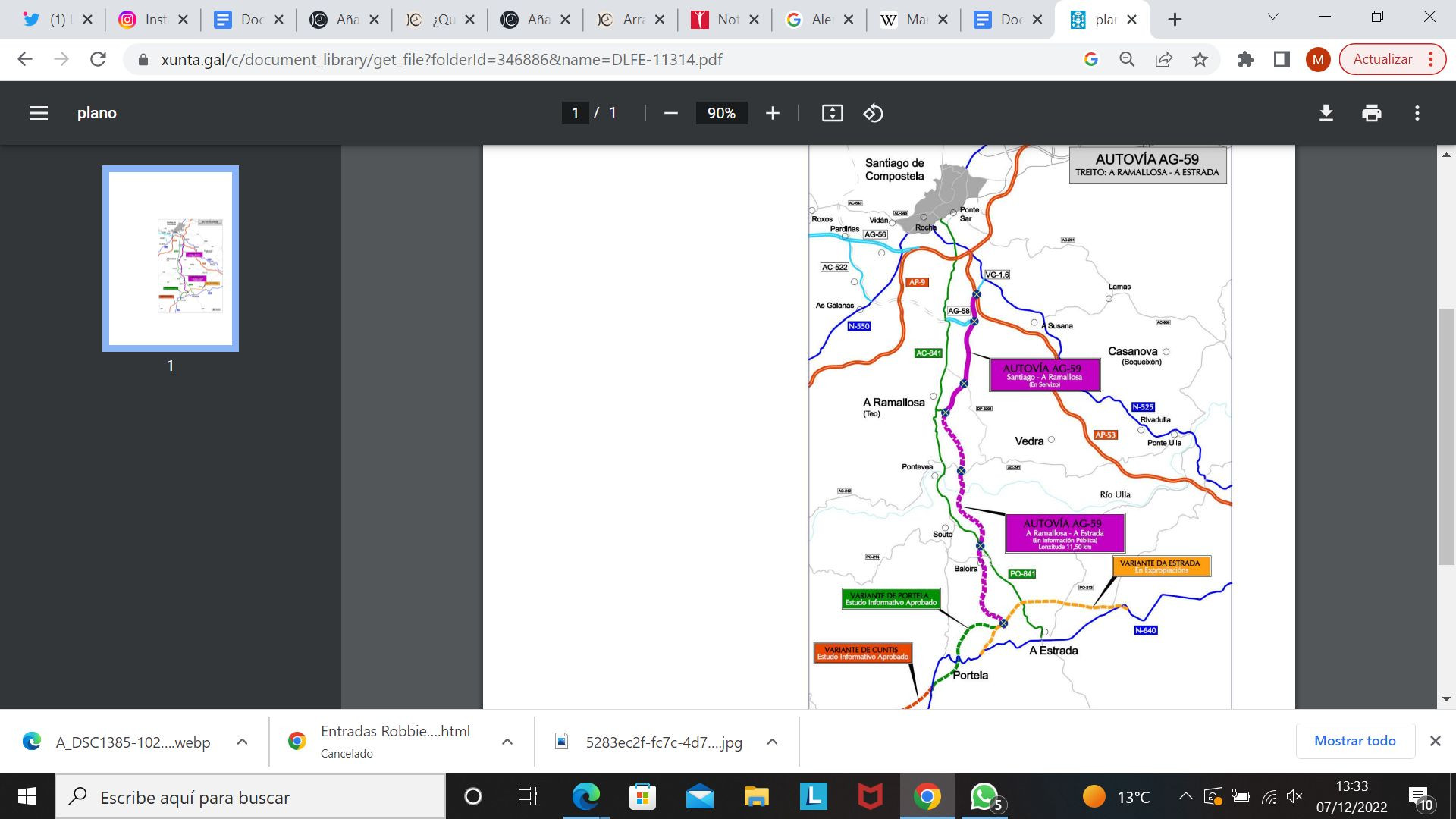
Task: Open the PDF viewer more actions menu
Action: click(1417, 113)
